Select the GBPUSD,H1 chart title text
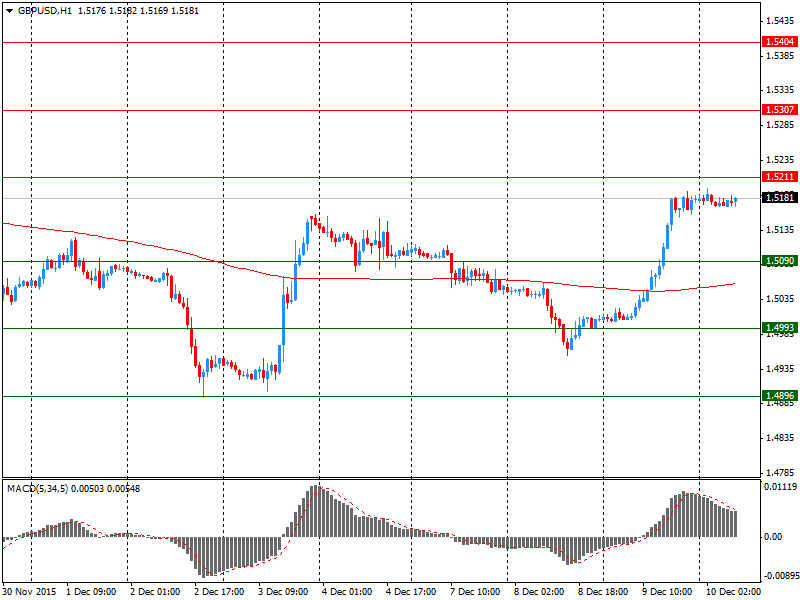 [45, 11]
